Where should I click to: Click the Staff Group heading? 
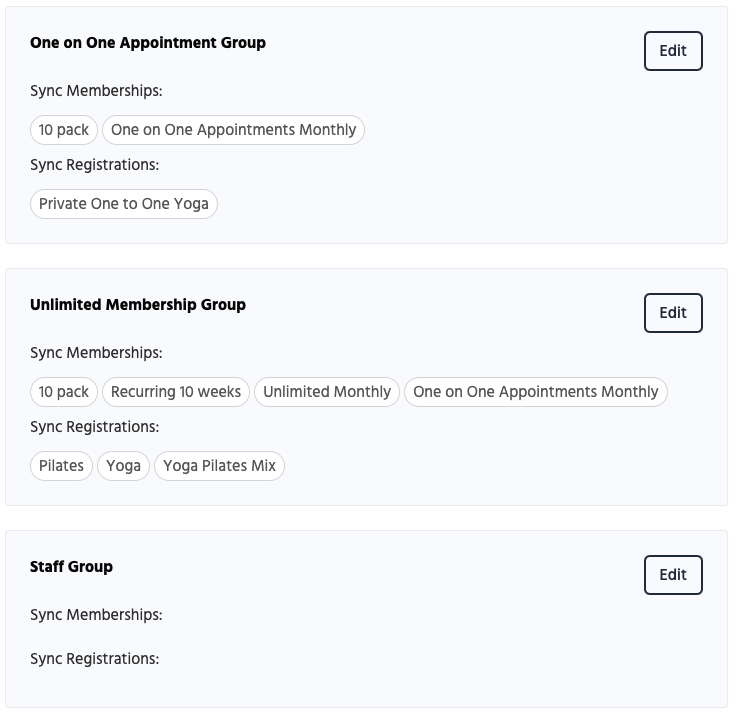click(71, 567)
